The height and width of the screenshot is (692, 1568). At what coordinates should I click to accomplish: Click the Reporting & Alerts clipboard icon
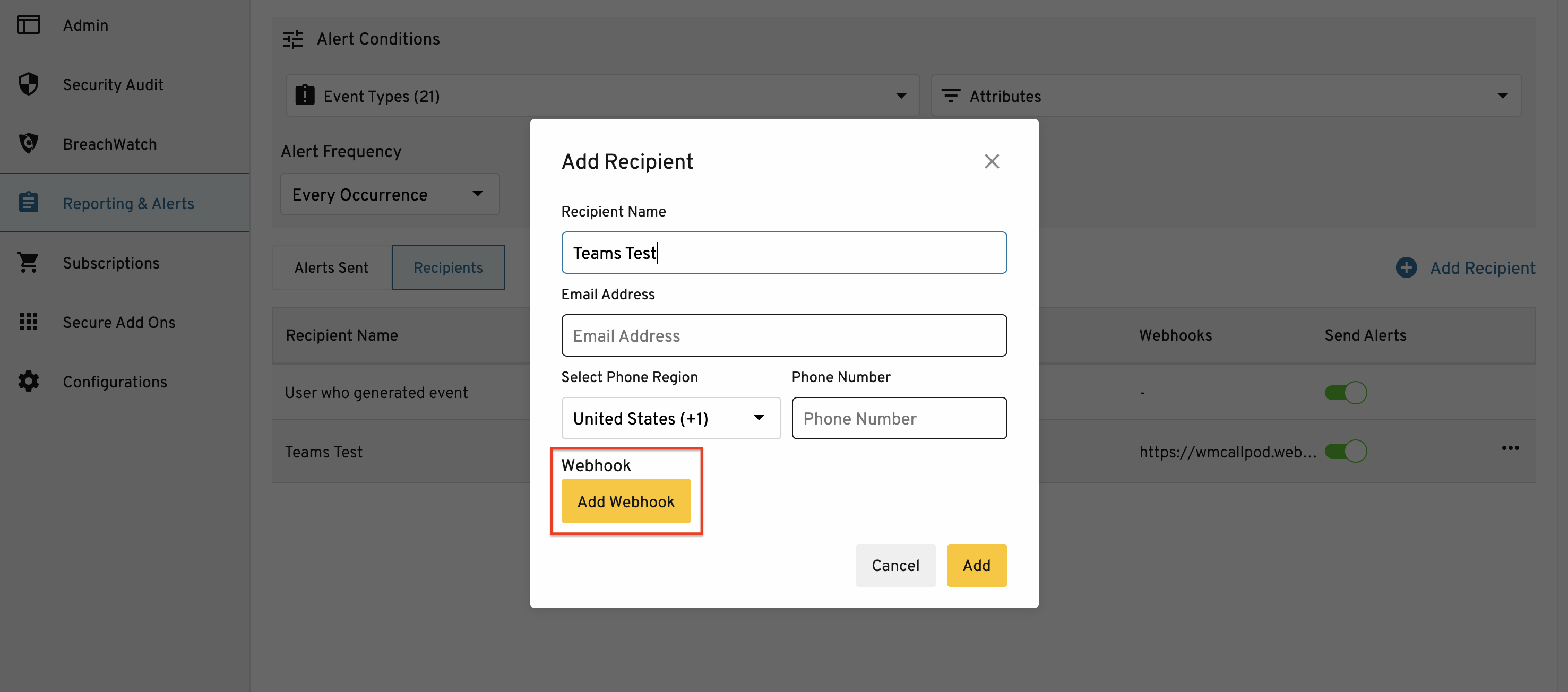(x=28, y=203)
